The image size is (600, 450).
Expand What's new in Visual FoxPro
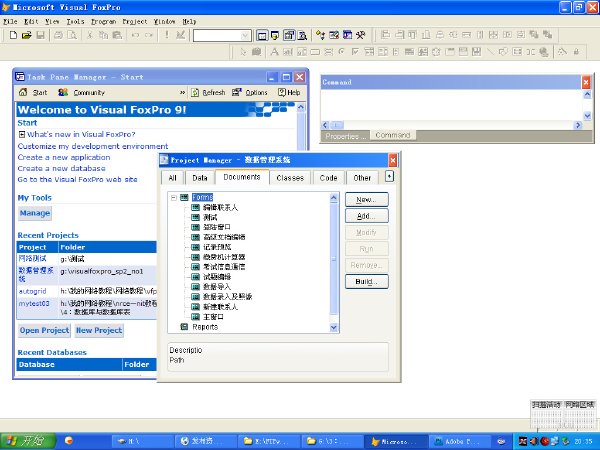22,134
